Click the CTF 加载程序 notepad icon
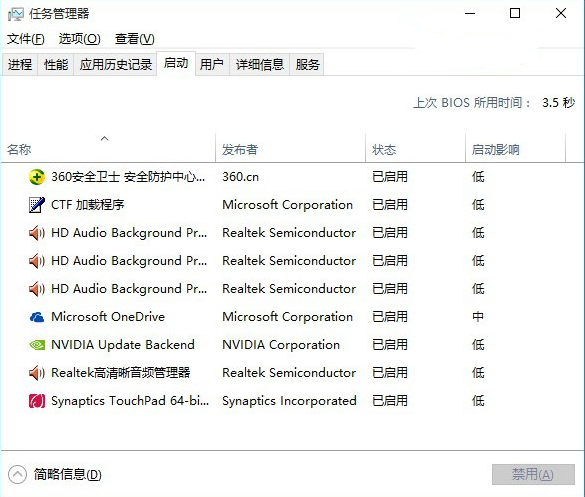Image resolution: width=585 pixels, height=497 pixels. (37, 205)
